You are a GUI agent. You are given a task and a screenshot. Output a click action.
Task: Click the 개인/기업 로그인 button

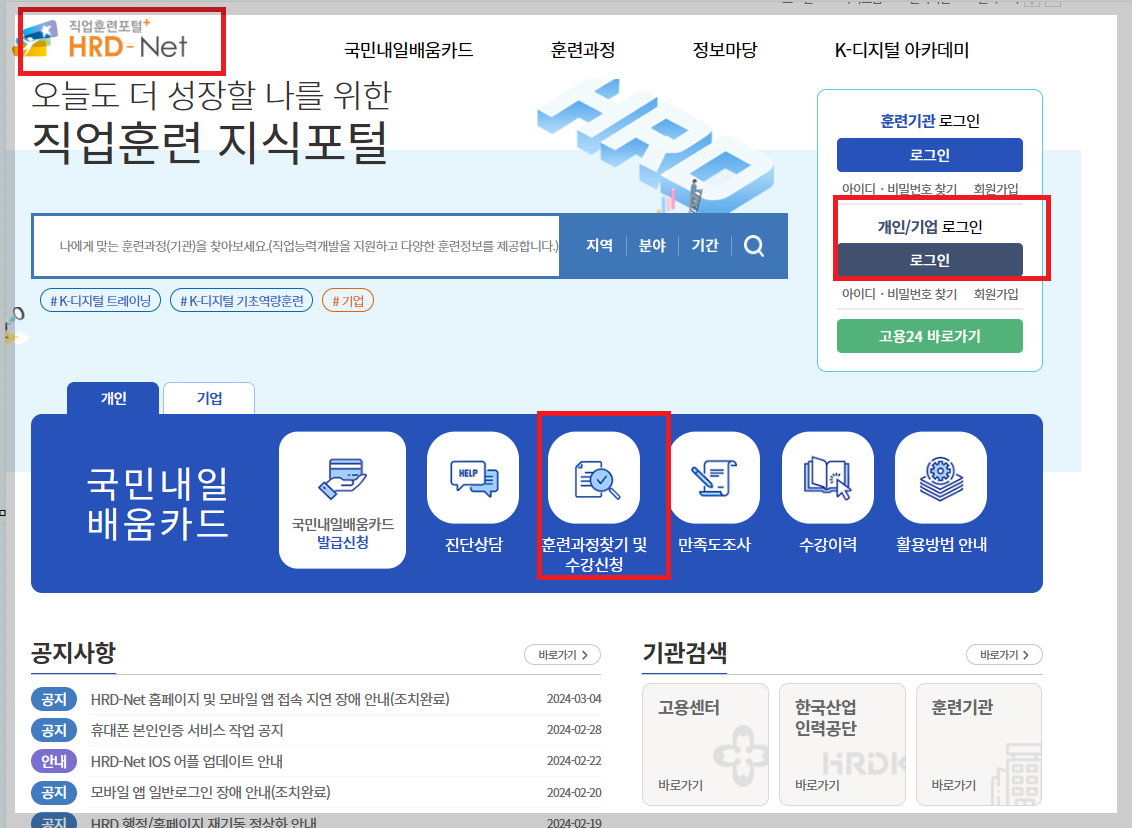(930, 260)
